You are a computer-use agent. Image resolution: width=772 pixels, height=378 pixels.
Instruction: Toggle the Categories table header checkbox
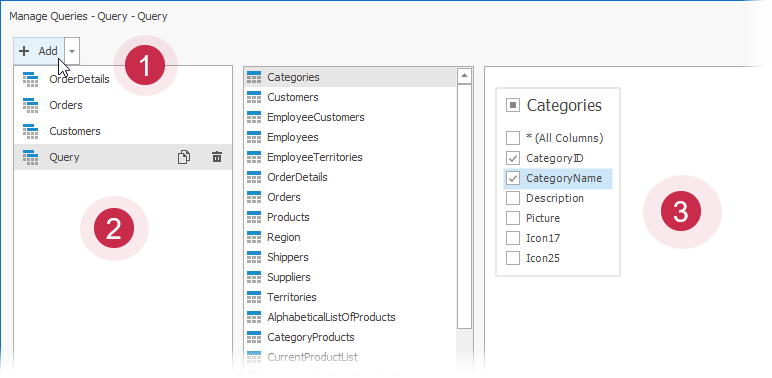point(513,105)
